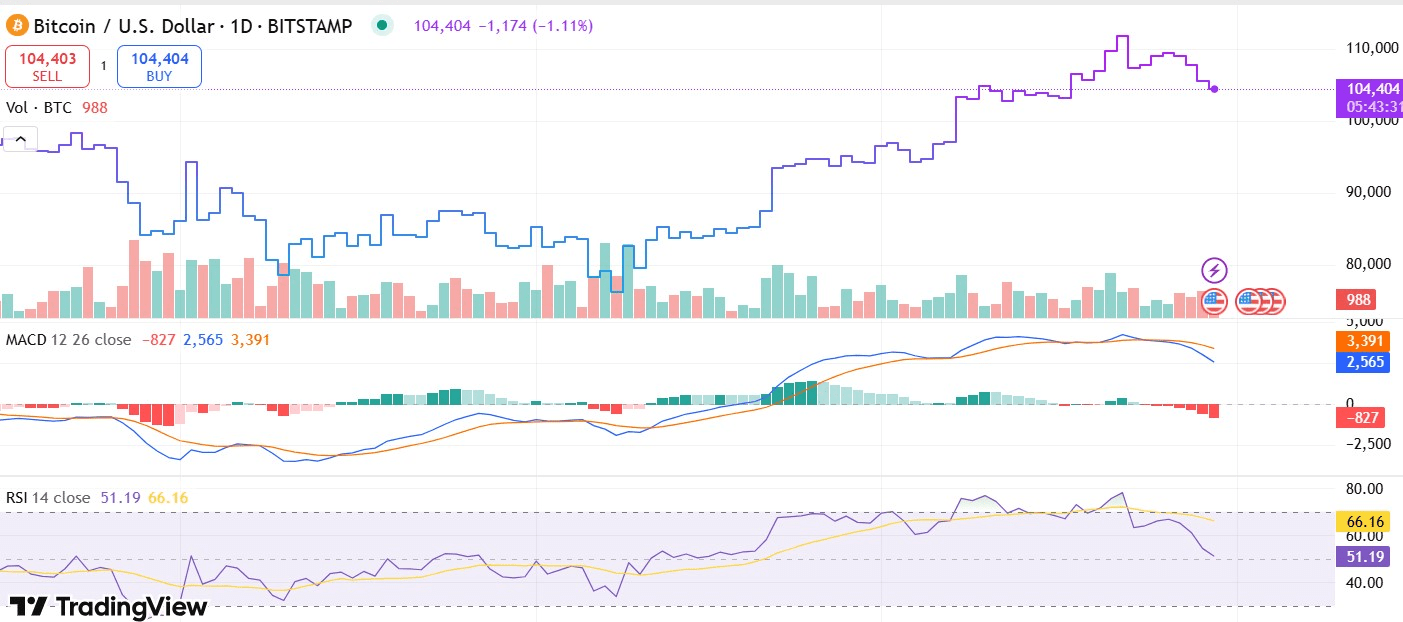1403x622 pixels.
Task: Click the green market status dot
Action: click(381, 24)
